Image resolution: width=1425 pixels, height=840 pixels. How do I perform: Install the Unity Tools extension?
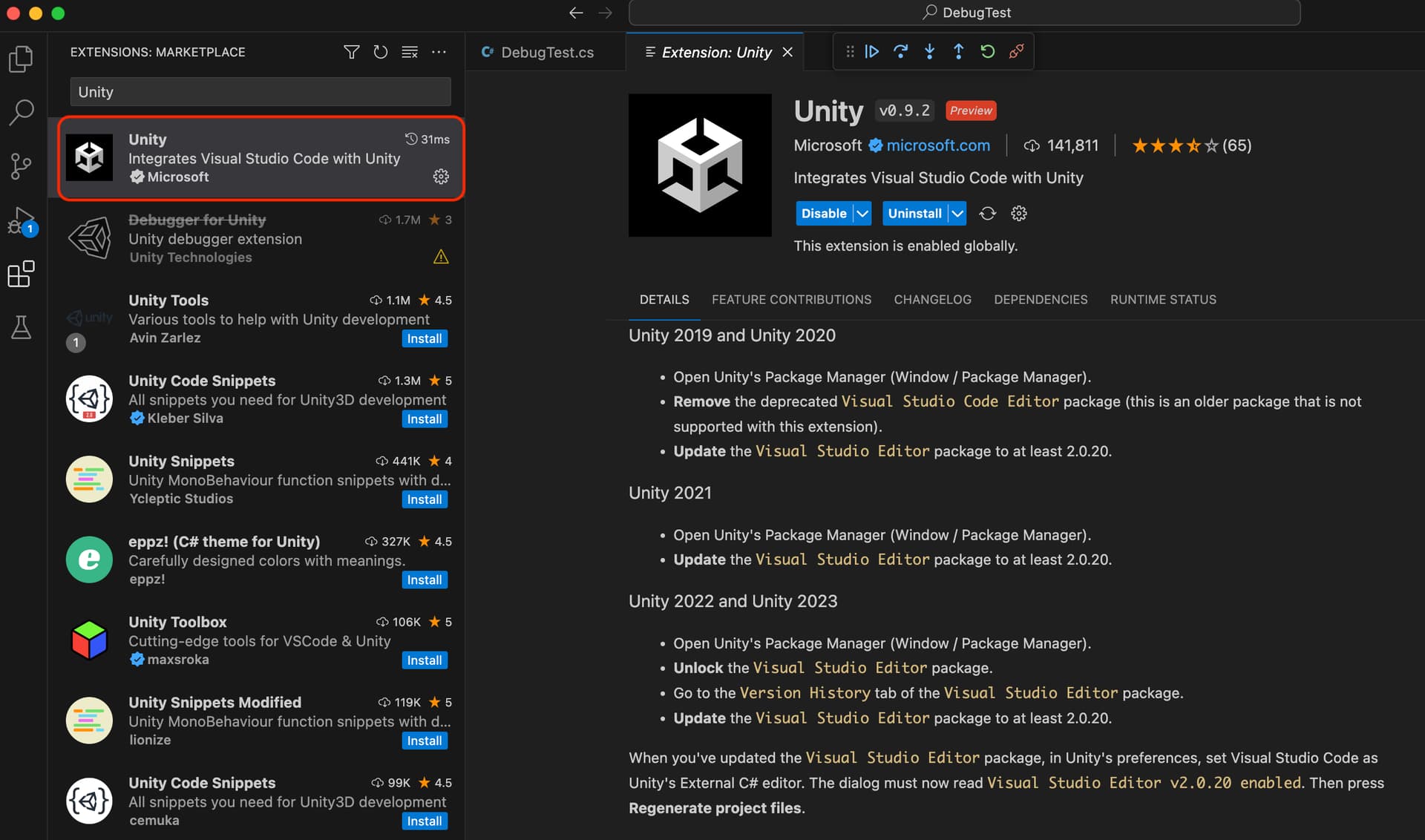click(425, 338)
